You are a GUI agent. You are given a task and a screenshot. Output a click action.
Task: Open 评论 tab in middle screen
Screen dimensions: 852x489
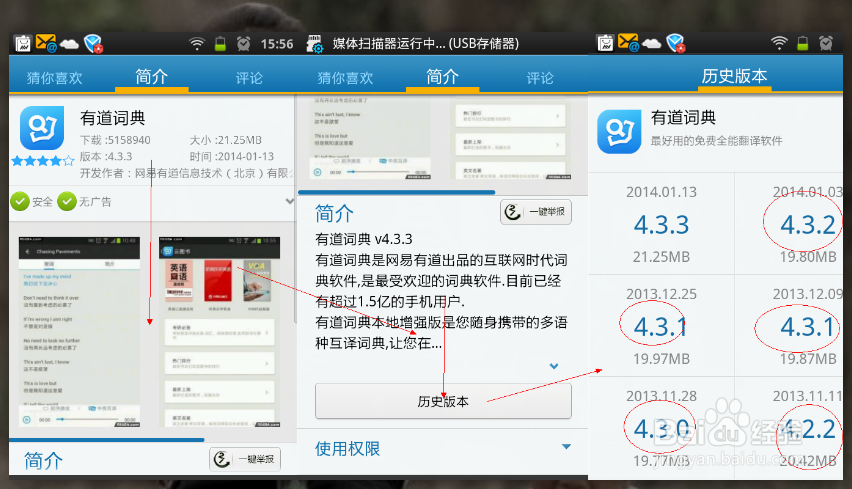(x=540, y=78)
